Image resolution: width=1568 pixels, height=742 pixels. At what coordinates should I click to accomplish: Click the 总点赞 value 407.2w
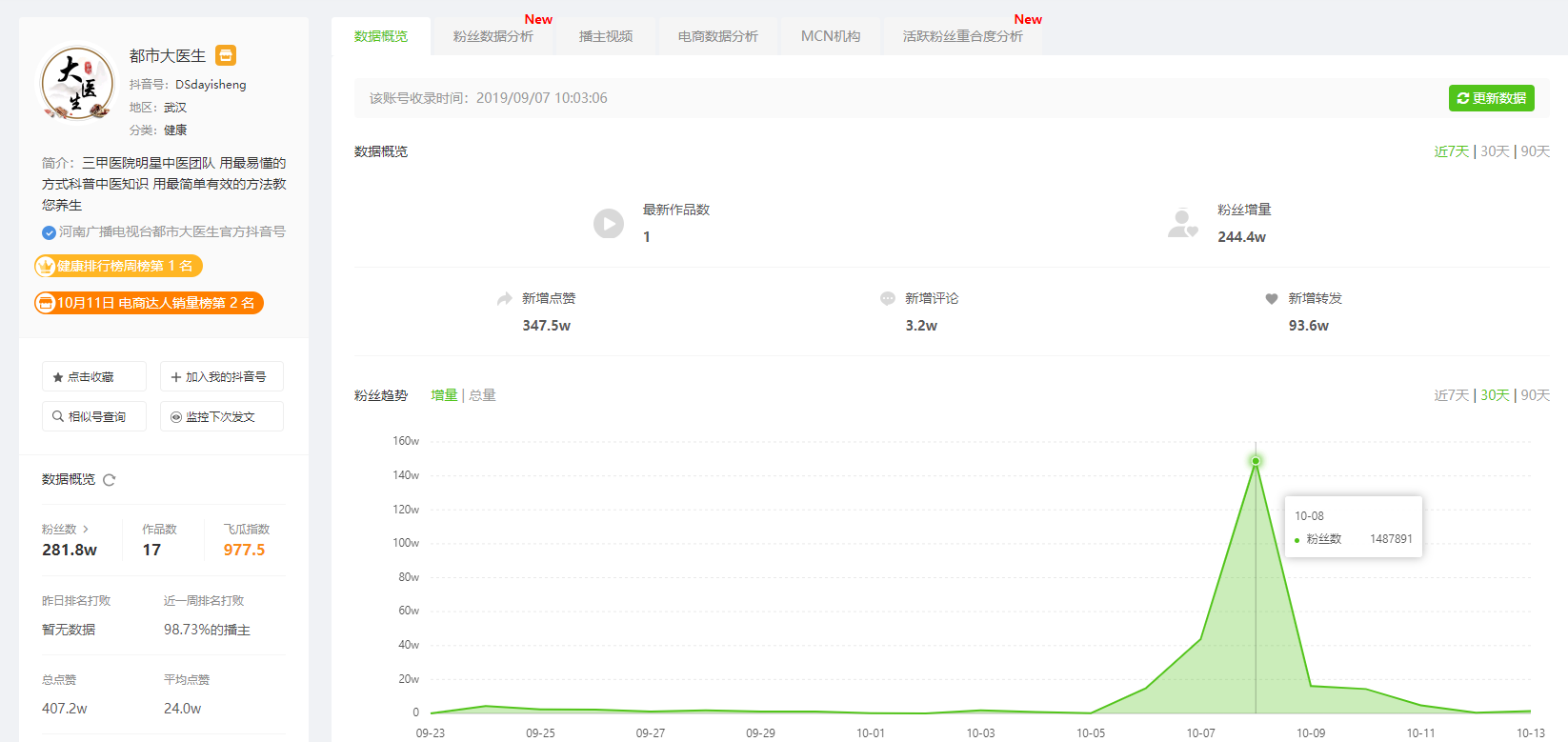tap(65, 709)
